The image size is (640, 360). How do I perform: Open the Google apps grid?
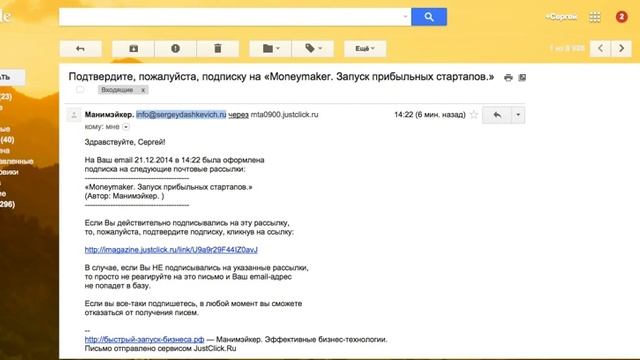(595, 17)
